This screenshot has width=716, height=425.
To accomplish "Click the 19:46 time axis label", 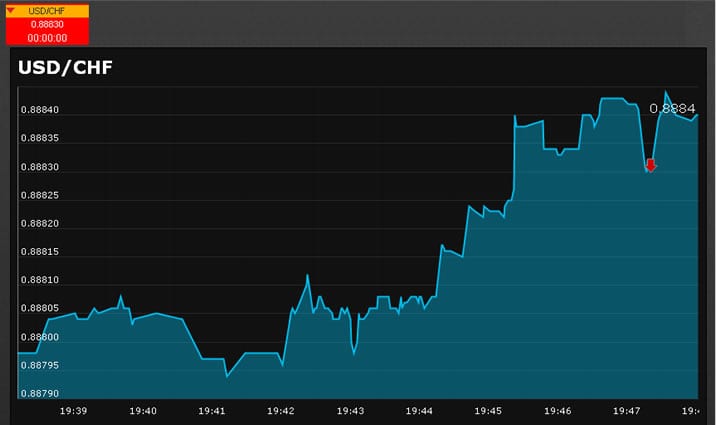I will click(557, 411).
